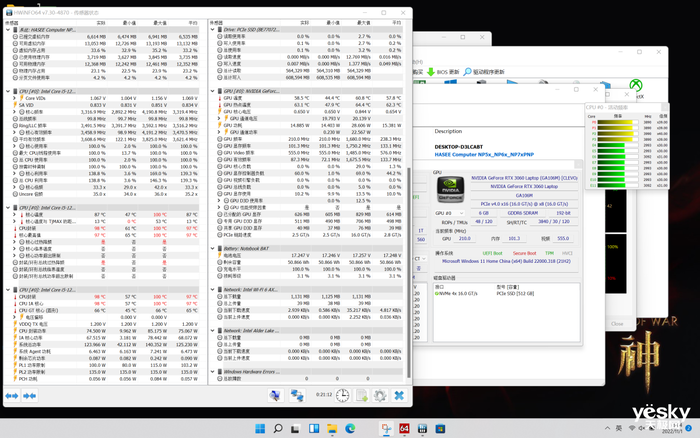The width and height of the screenshot is (700, 438).
Task: Click the DESKTOP-D3LCABT computer name text
Action: click(x=458, y=147)
